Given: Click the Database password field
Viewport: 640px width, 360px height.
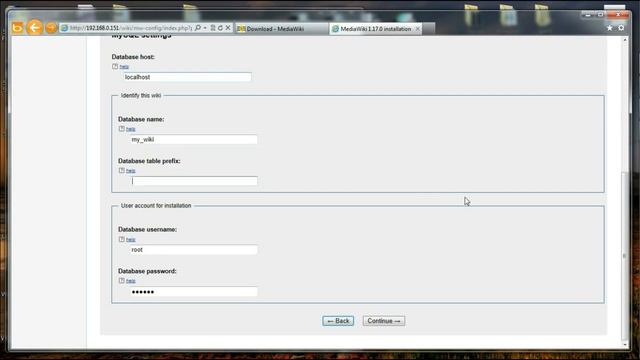Looking at the screenshot, I should [x=194, y=292].
